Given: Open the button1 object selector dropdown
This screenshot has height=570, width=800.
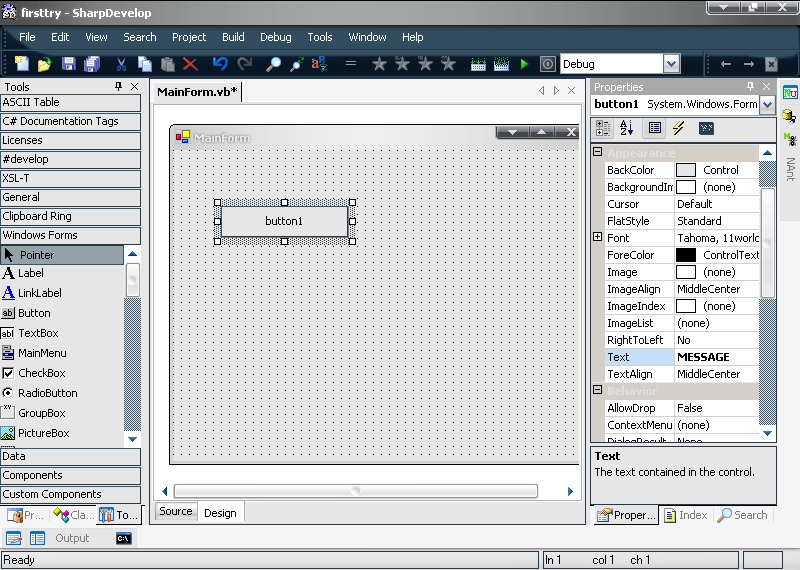Looking at the screenshot, I should tap(767, 105).
